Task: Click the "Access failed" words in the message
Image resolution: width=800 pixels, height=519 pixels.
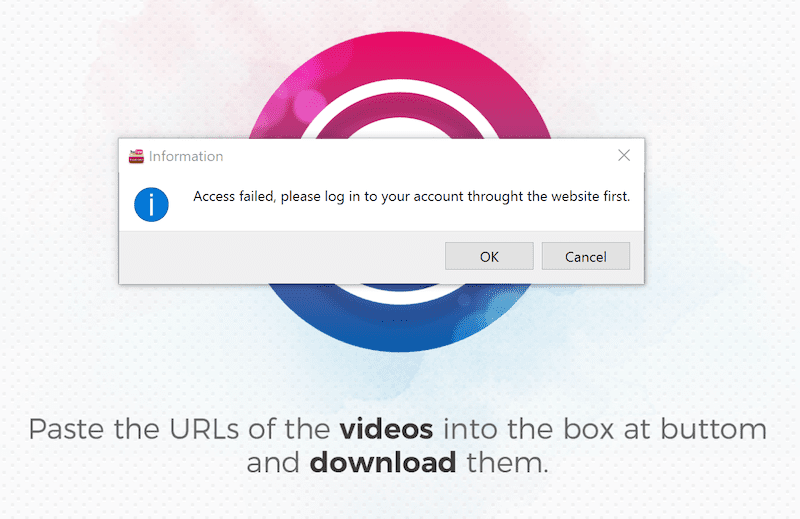Action: pyautogui.click(x=233, y=197)
